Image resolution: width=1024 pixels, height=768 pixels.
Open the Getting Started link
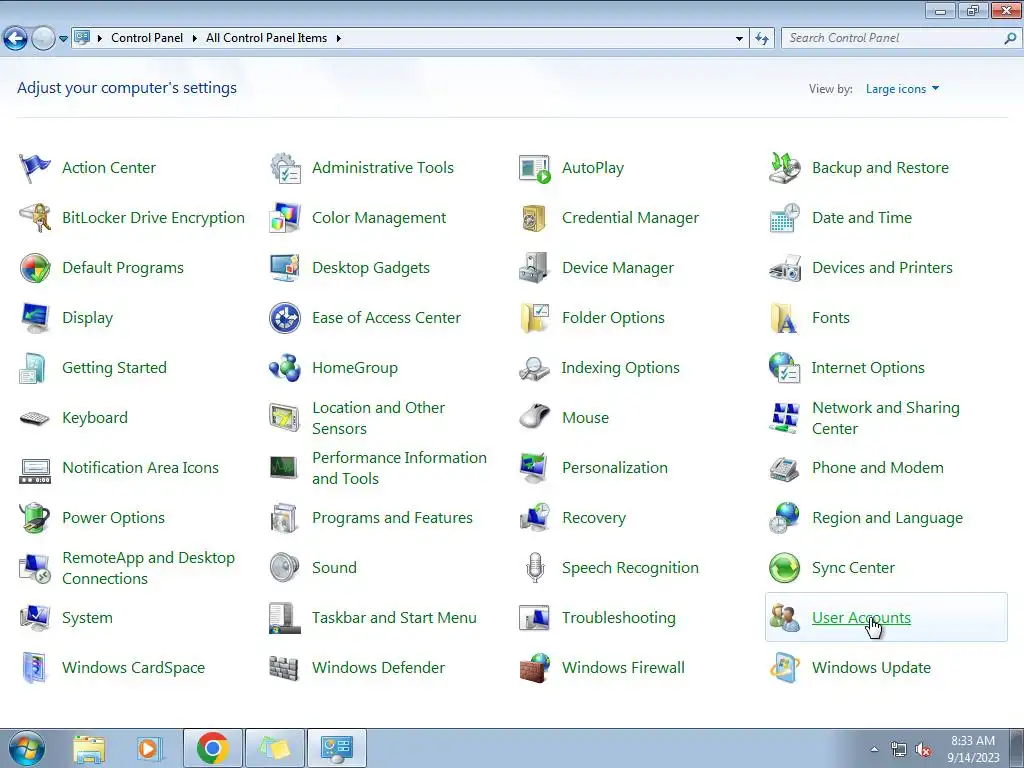(114, 368)
